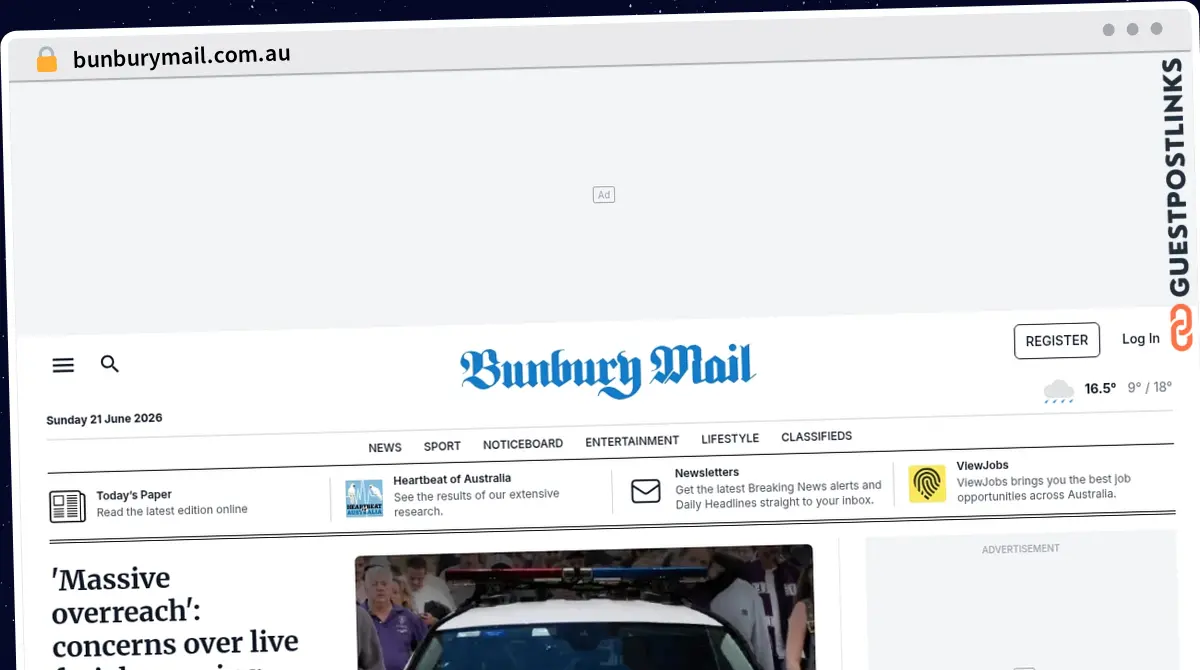Open the search magnifier icon
Viewport: 1200px width, 670px height.
[110, 364]
